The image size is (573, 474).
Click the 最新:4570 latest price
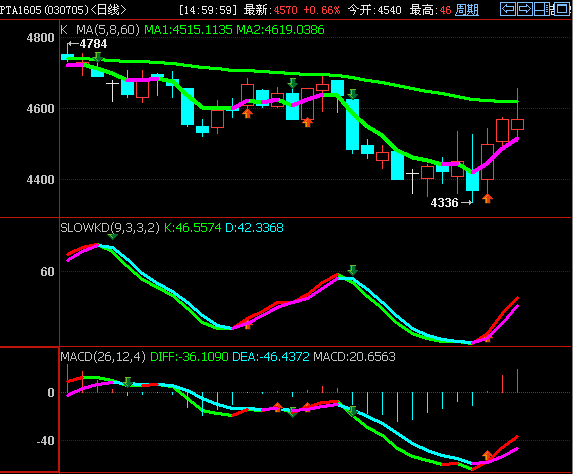click(271, 10)
